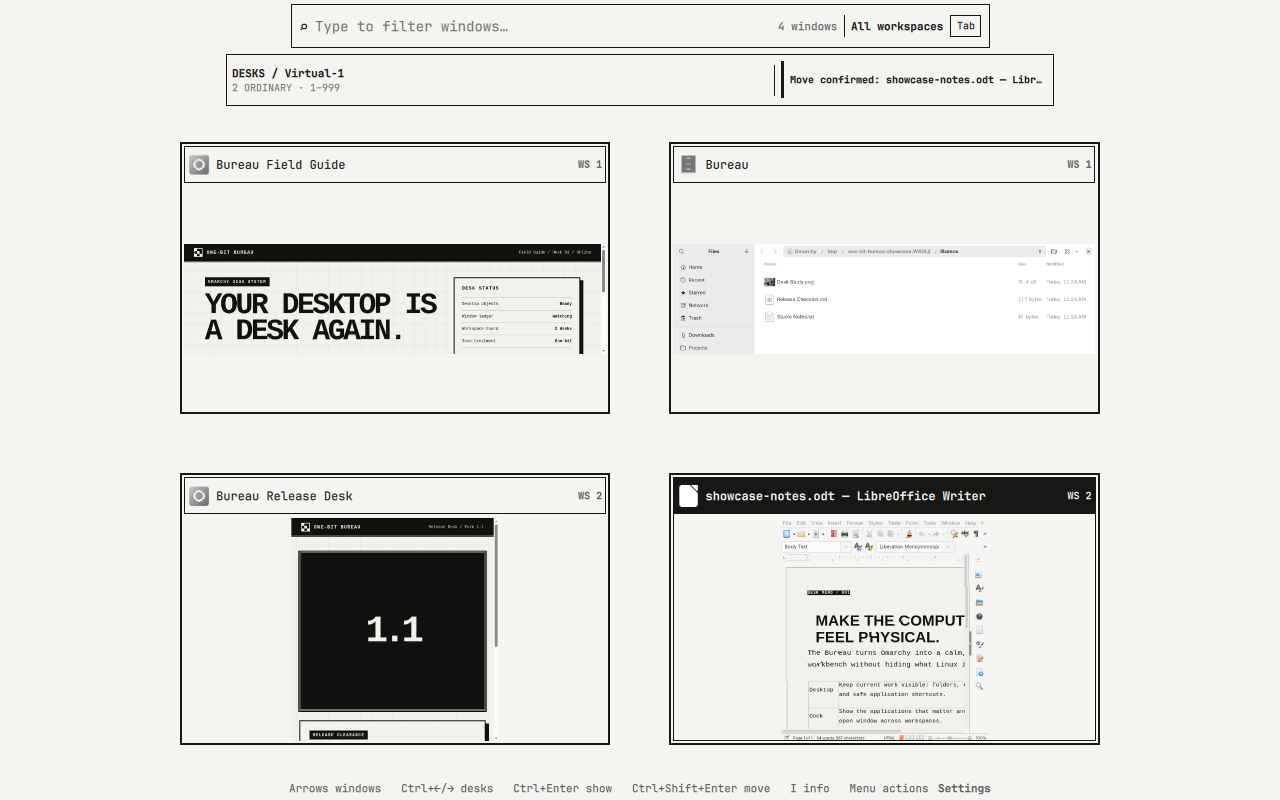Viewport: 1280px width, 800px height.
Task: Click the 'tmp' path segment in the Files preview
Action: [x=832, y=251]
